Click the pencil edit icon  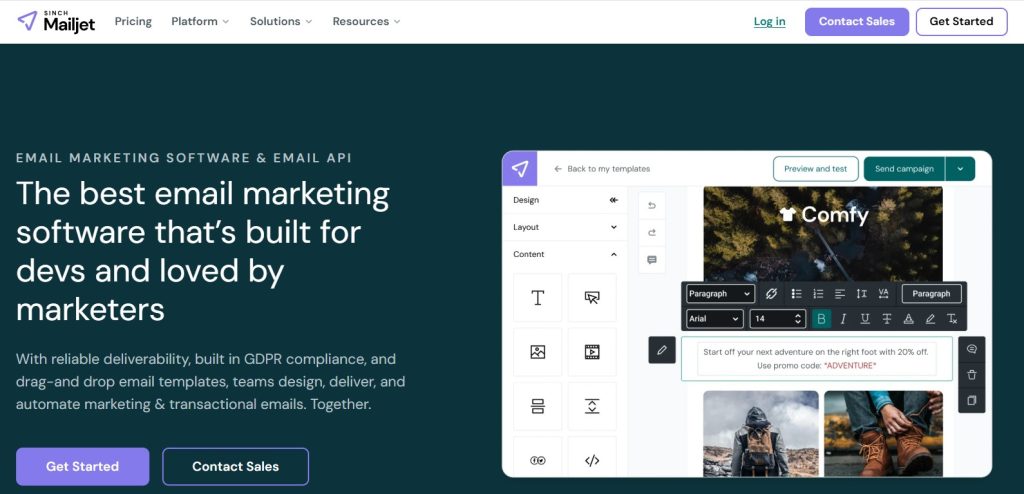coord(662,350)
